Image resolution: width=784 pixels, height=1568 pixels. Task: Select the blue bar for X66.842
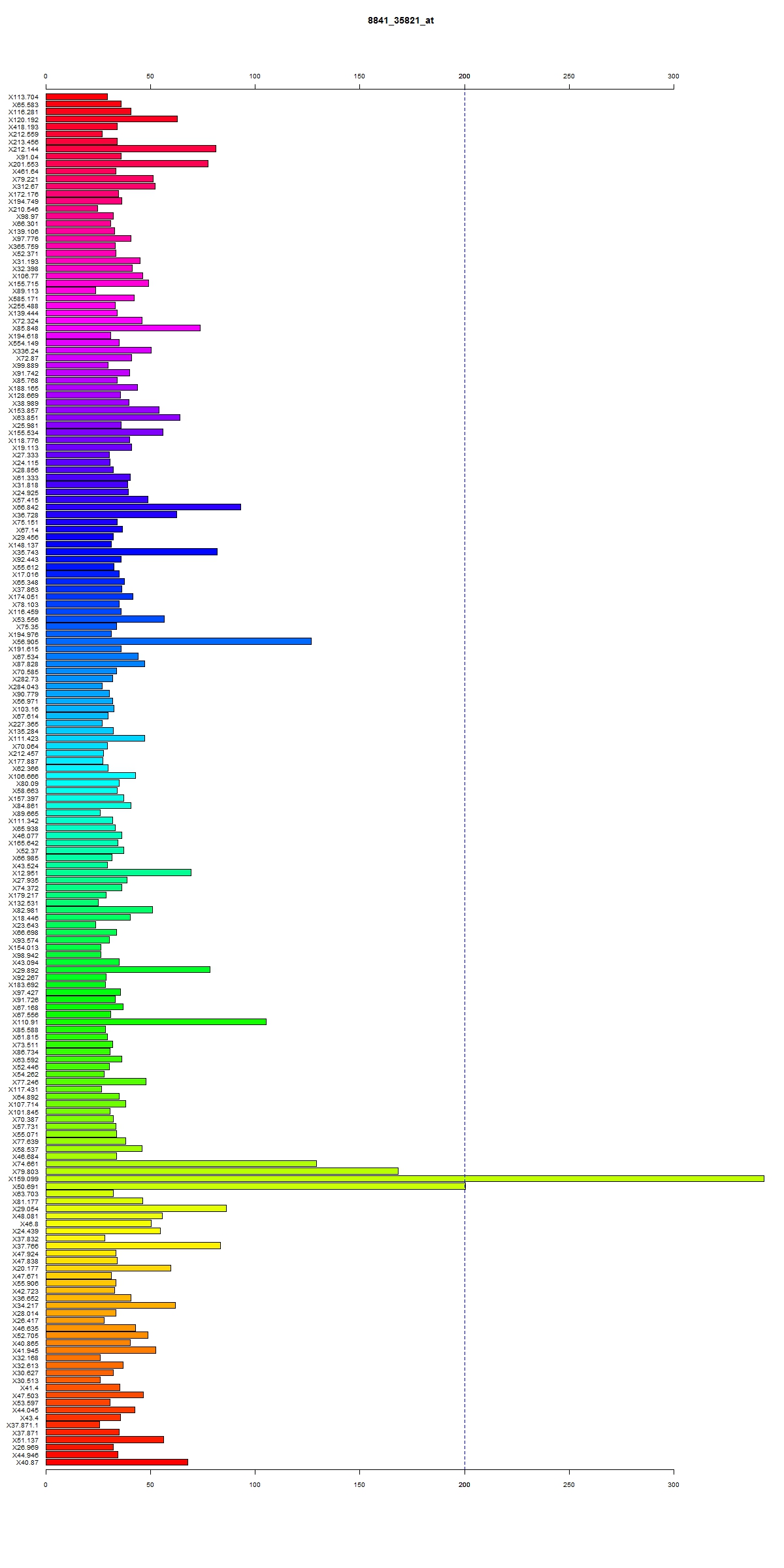[x=143, y=507]
